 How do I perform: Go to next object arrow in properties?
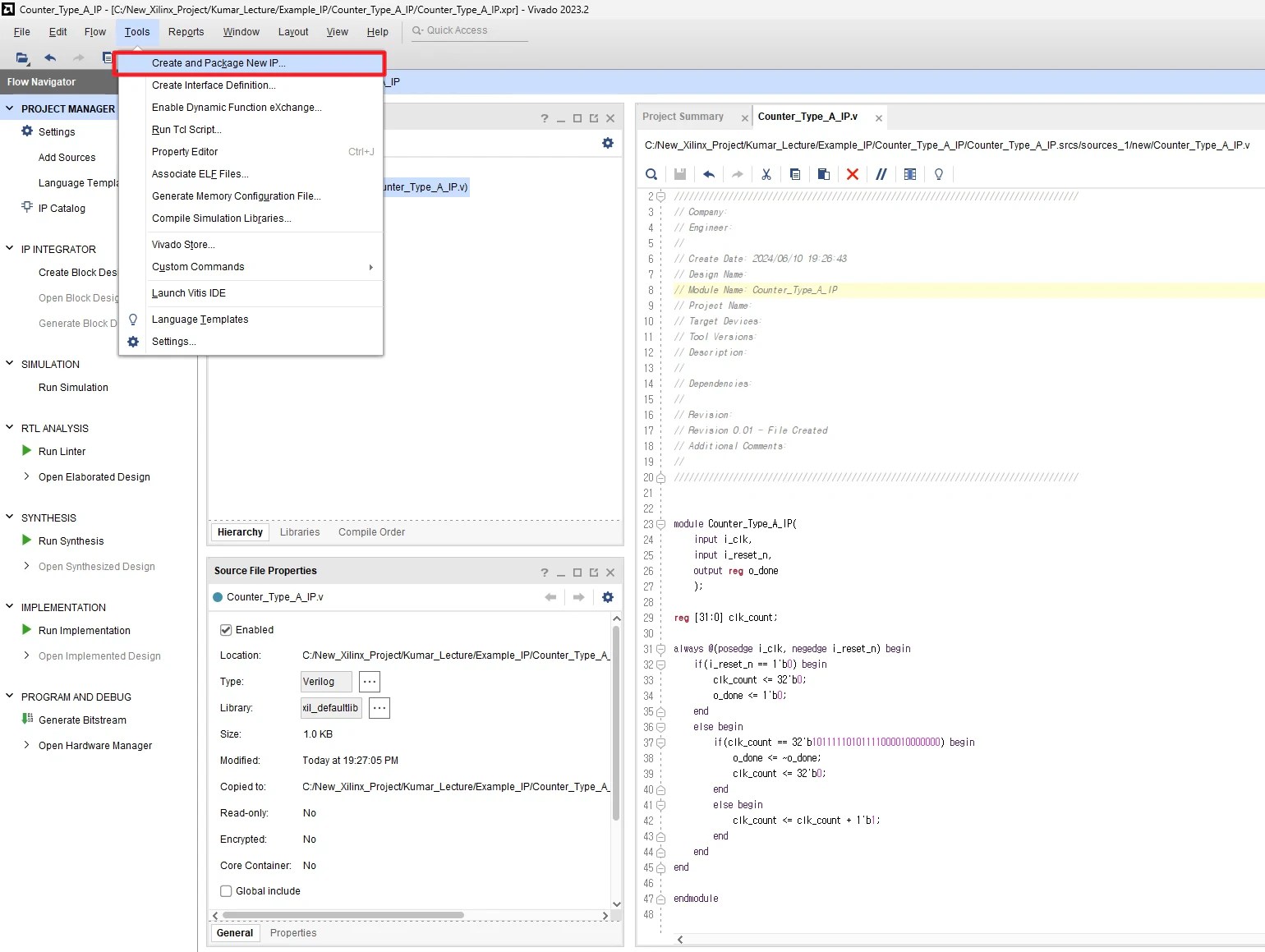pyautogui.click(x=579, y=597)
